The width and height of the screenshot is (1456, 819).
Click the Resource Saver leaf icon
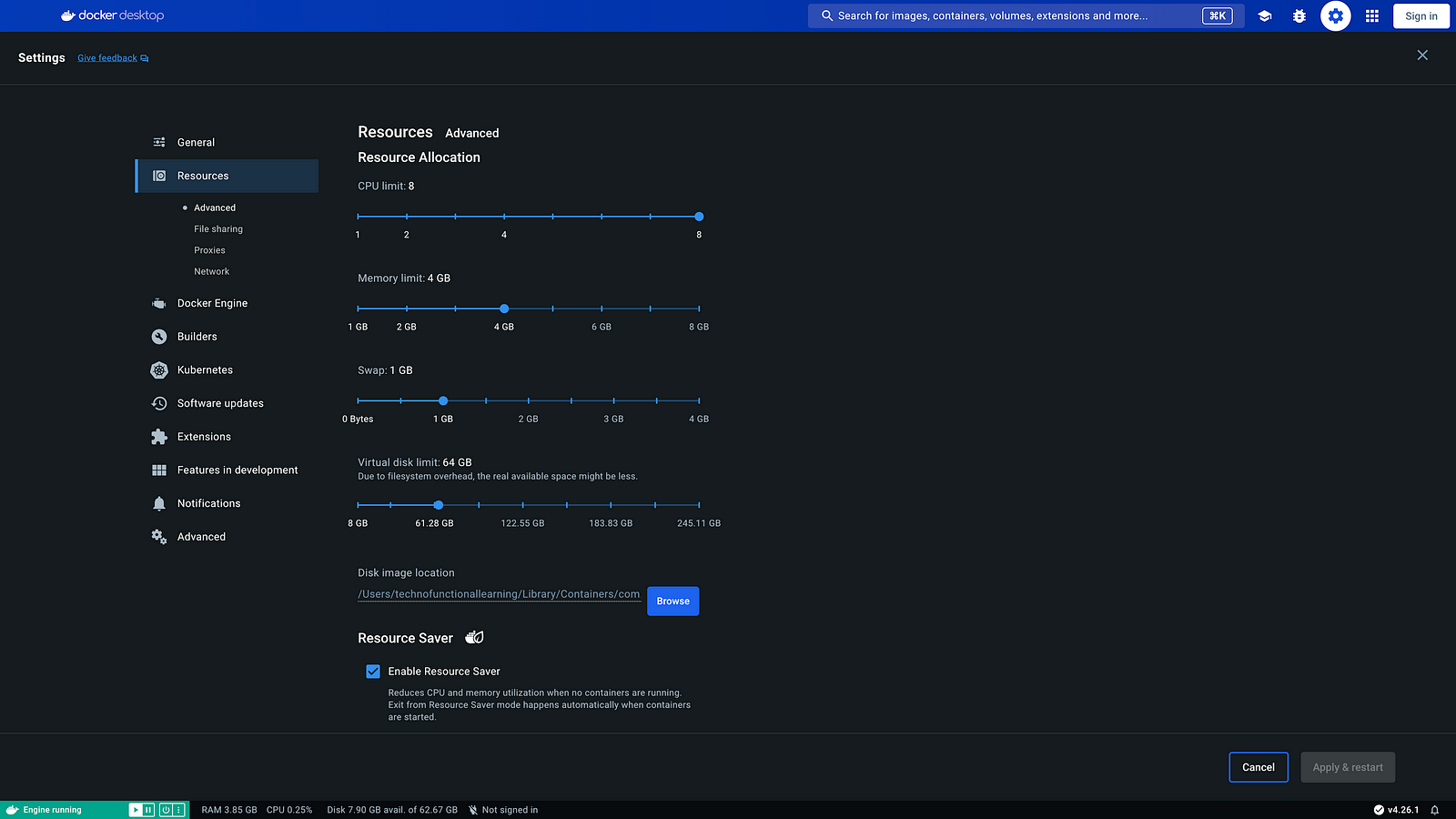pyautogui.click(x=474, y=638)
